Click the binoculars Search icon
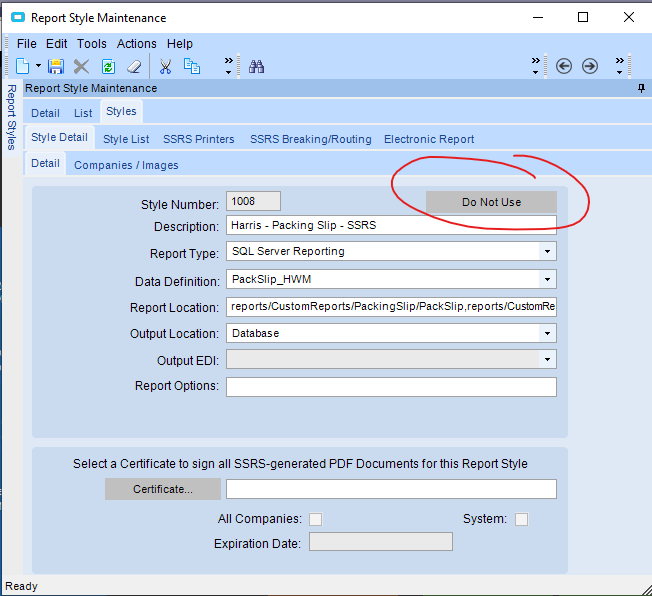Image resolution: width=652 pixels, height=596 pixels. pyautogui.click(x=256, y=66)
